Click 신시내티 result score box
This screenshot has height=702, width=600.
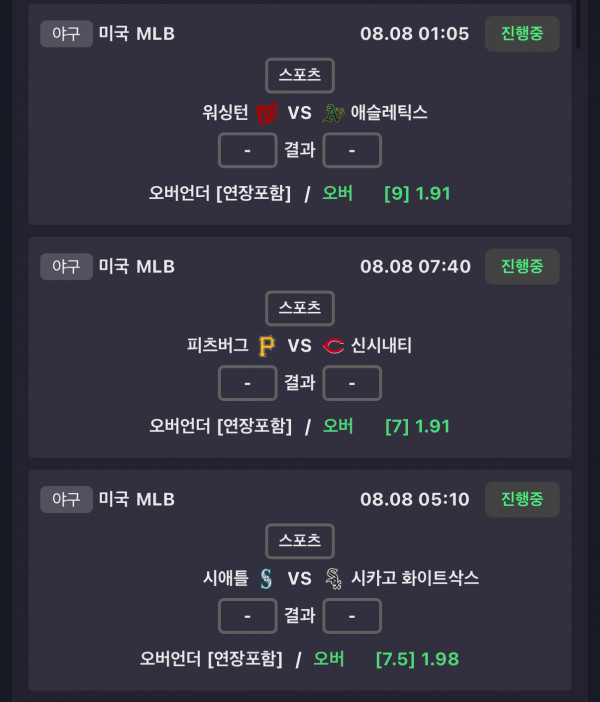tap(352, 383)
